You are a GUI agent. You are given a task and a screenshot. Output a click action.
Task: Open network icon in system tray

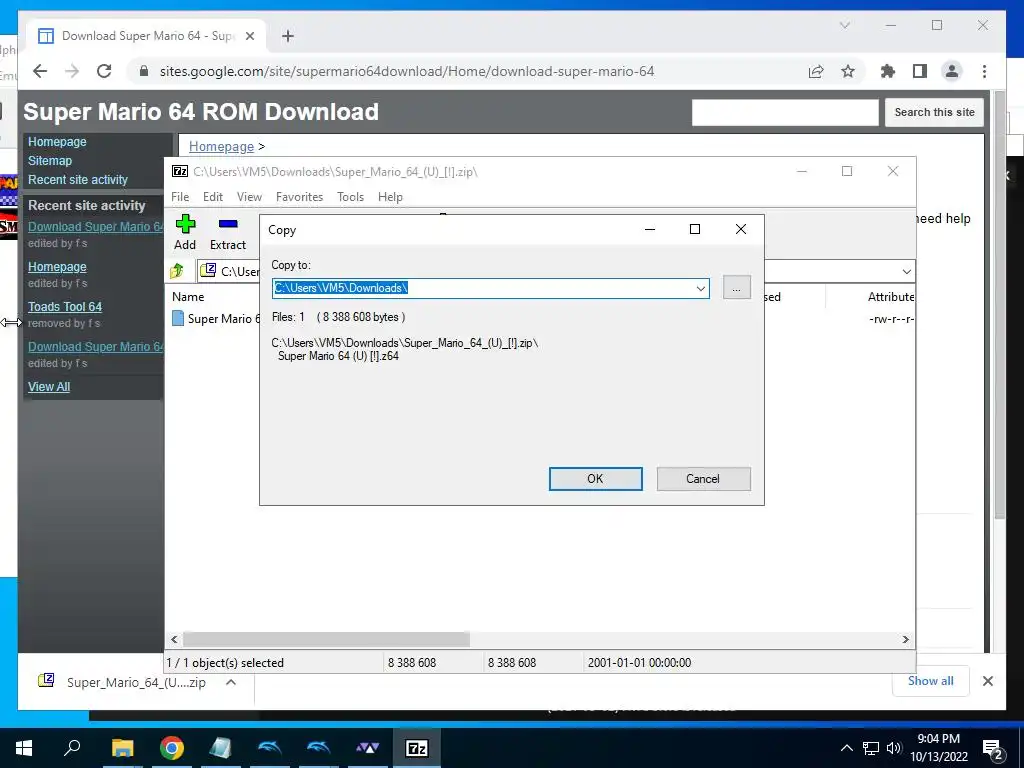pos(871,748)
